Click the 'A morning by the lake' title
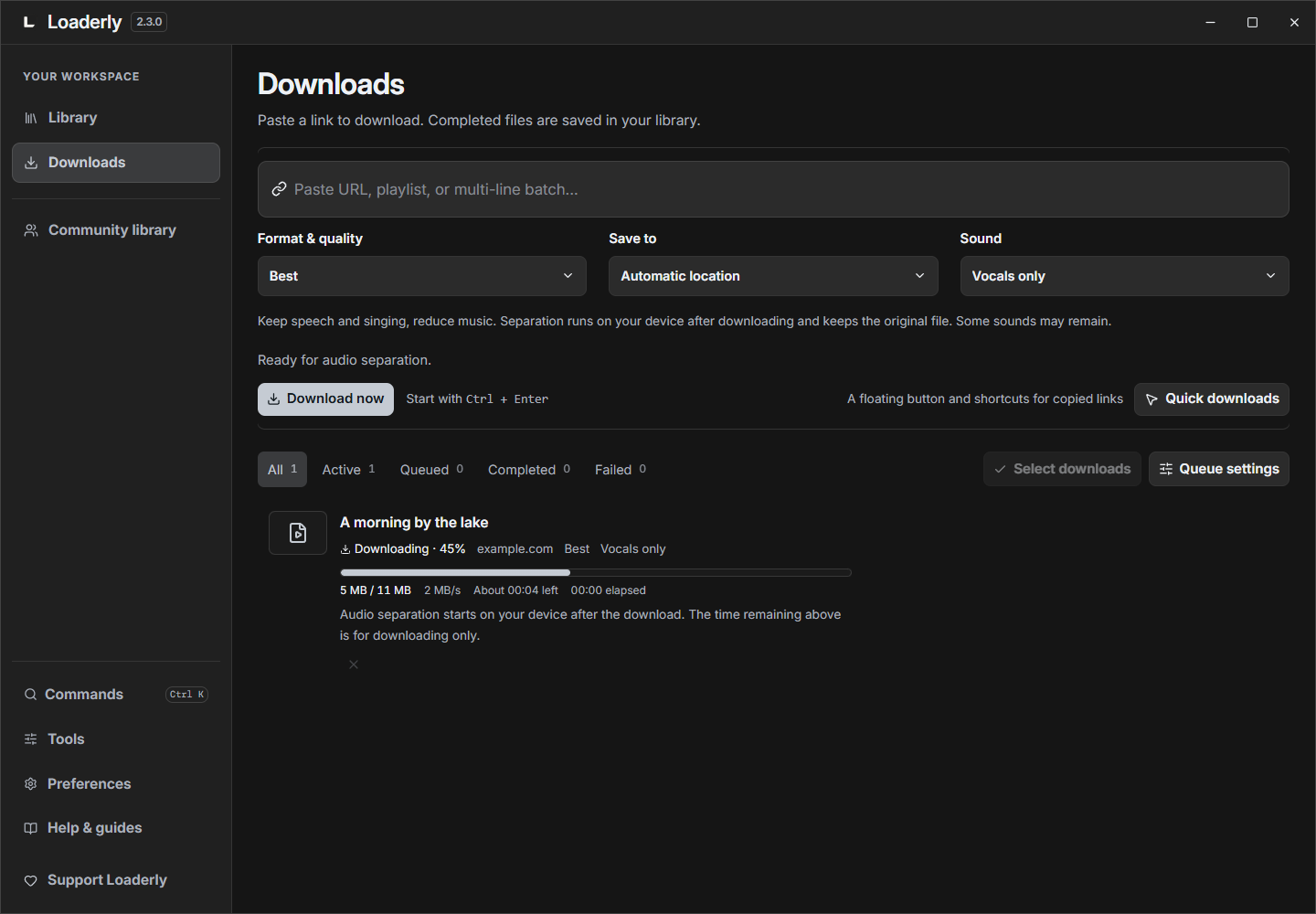 [x=414, y=523]
